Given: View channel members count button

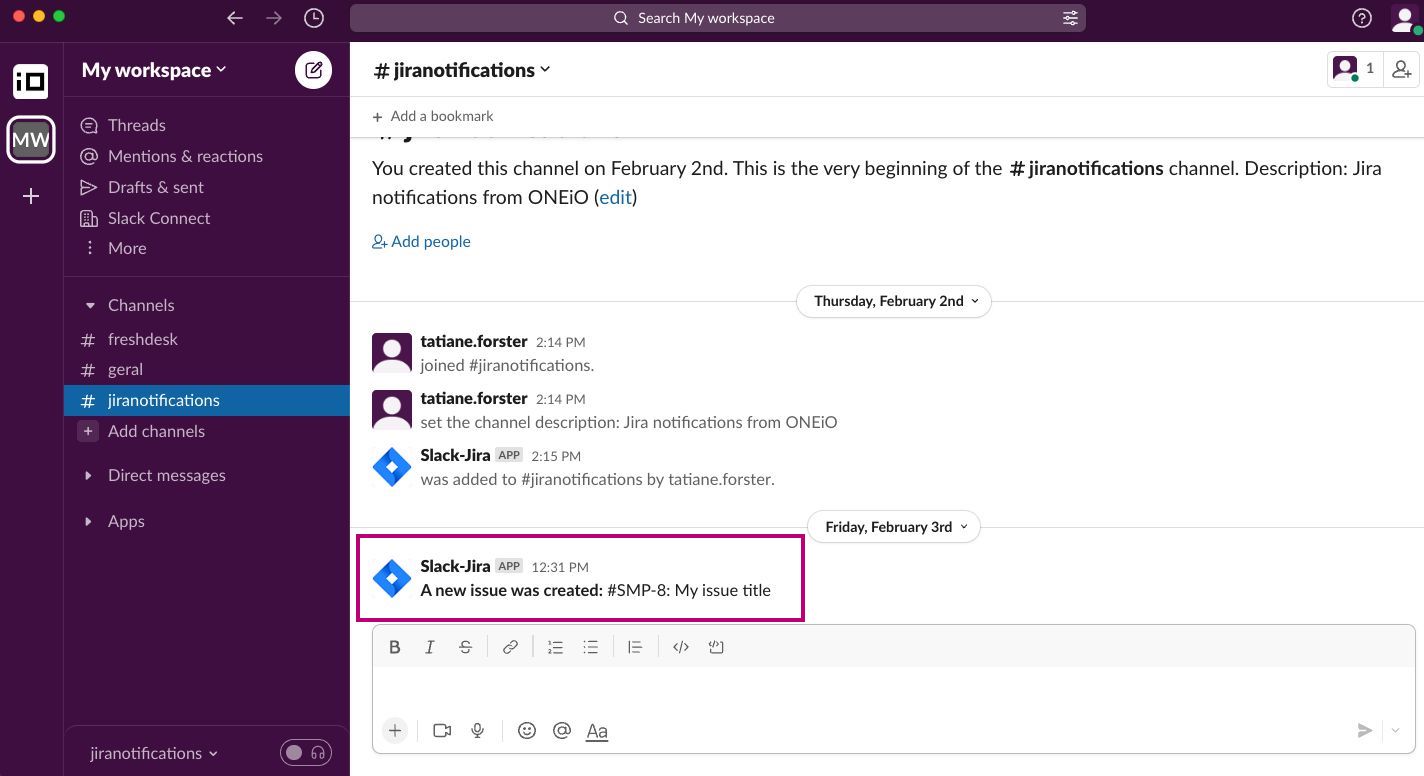Looking at the screenshot, I should 1354,69.
